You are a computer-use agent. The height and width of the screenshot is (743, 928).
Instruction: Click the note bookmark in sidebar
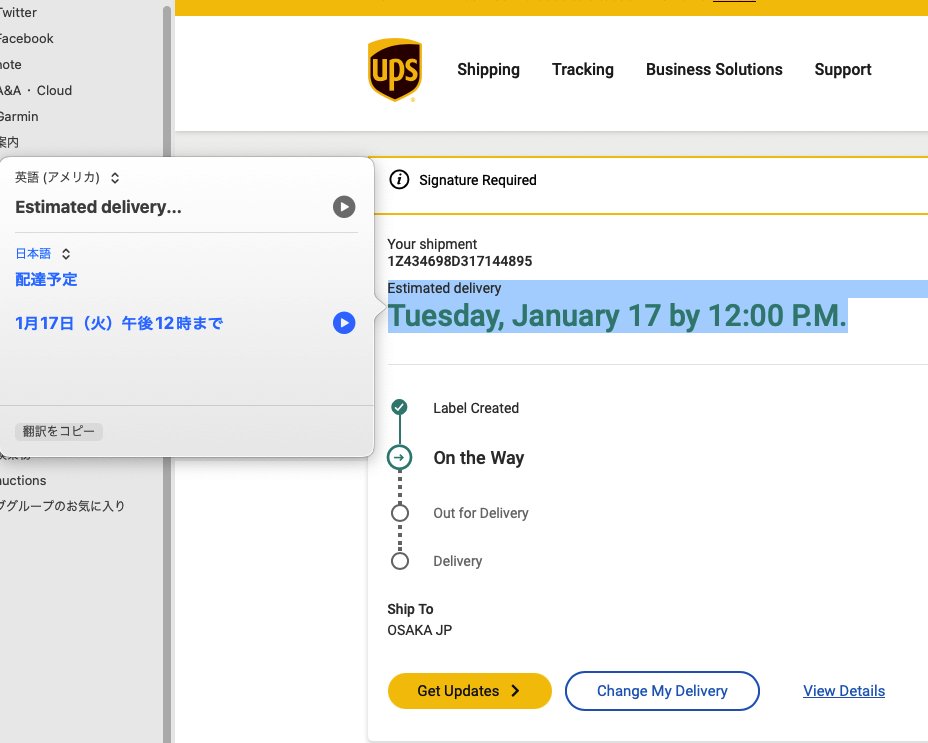coord(11,65)
